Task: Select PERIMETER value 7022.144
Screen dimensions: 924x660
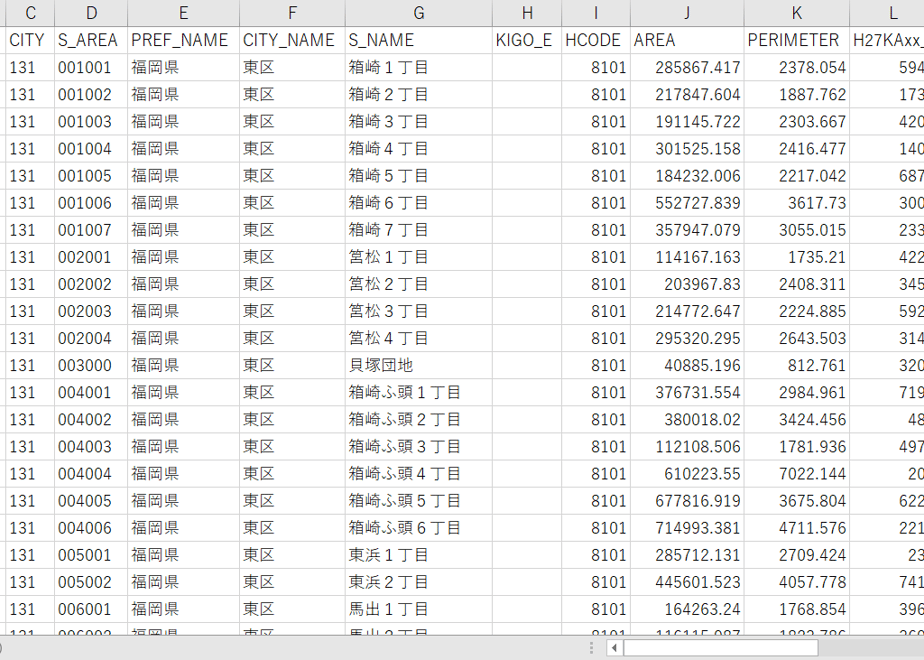Action: coord(797,474)
